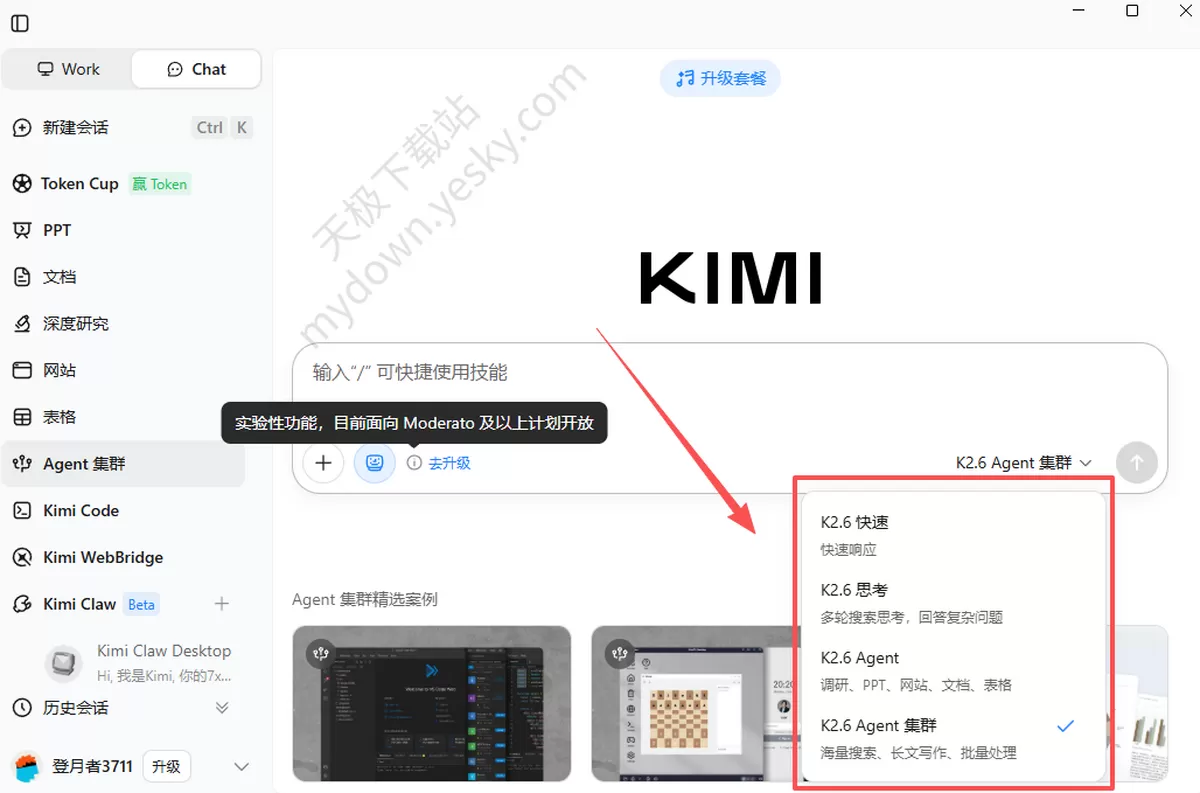The image size is (1200, 793).
Task: Switch to the Chat tab
Action: 196,69
